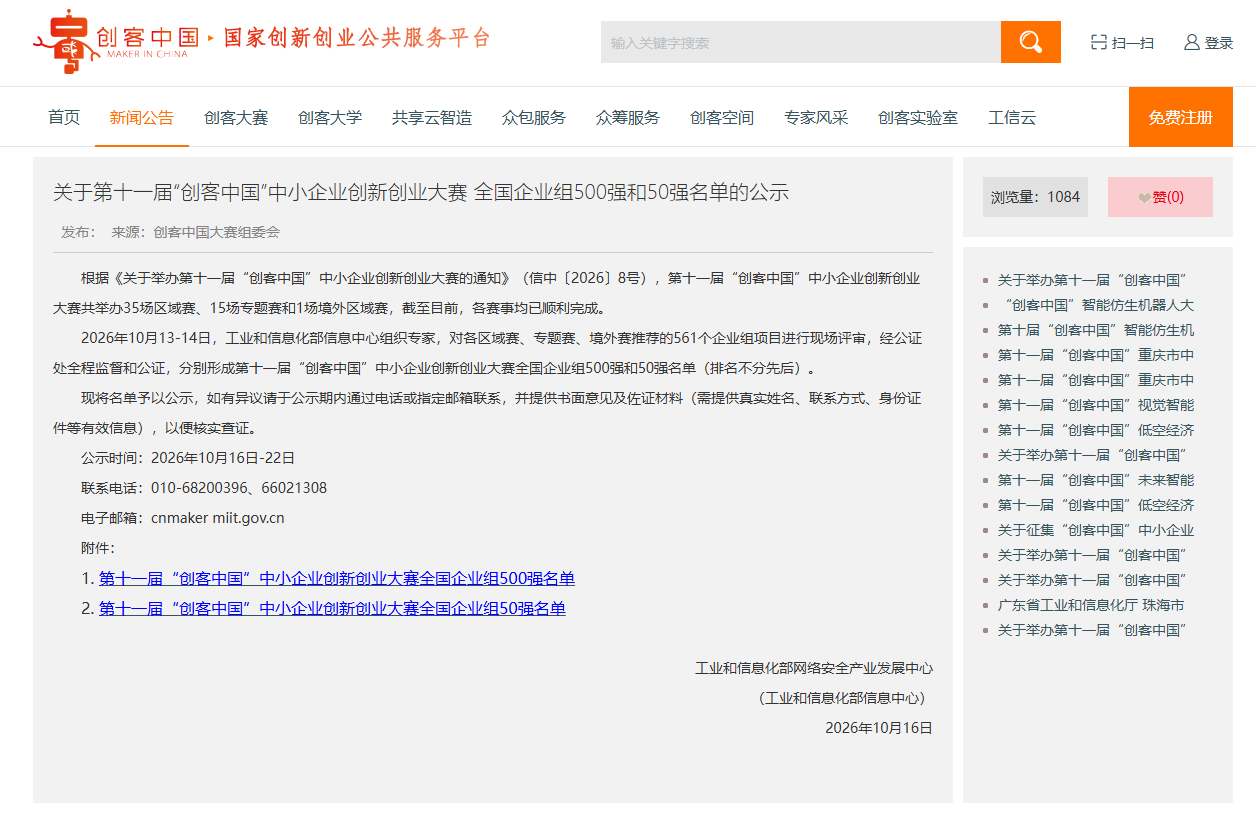The image size is (1256, 820).
Task: Click the scan QR code icon
Action: (x=1099, y=42)
